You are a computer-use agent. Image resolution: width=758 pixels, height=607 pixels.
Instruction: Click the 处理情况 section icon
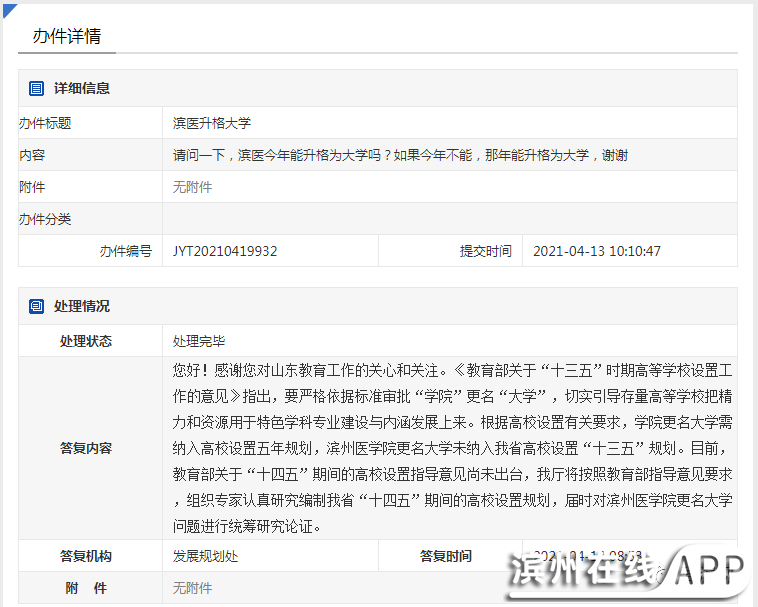coord(37,306)
